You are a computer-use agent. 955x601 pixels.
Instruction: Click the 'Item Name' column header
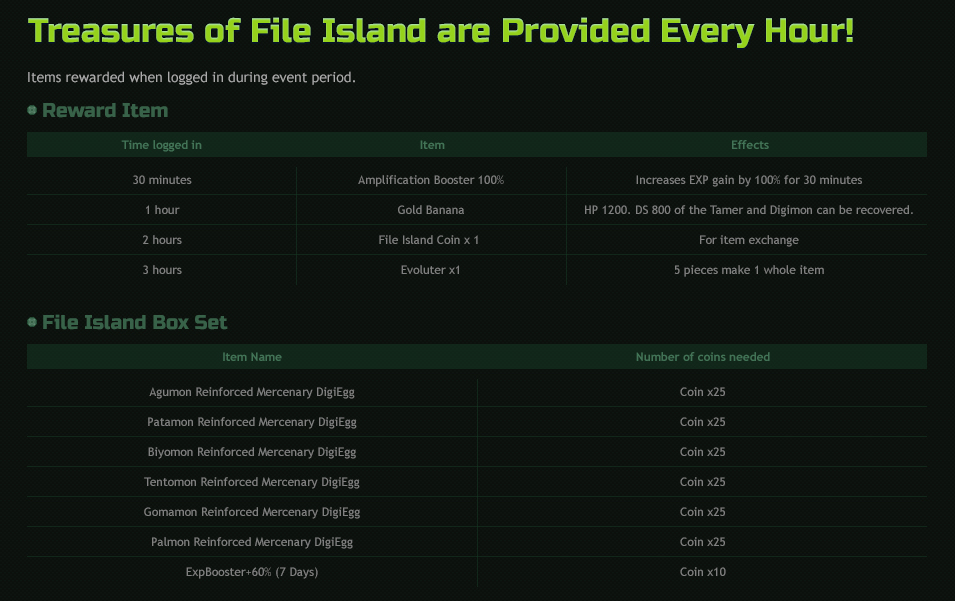pos(252,357)
